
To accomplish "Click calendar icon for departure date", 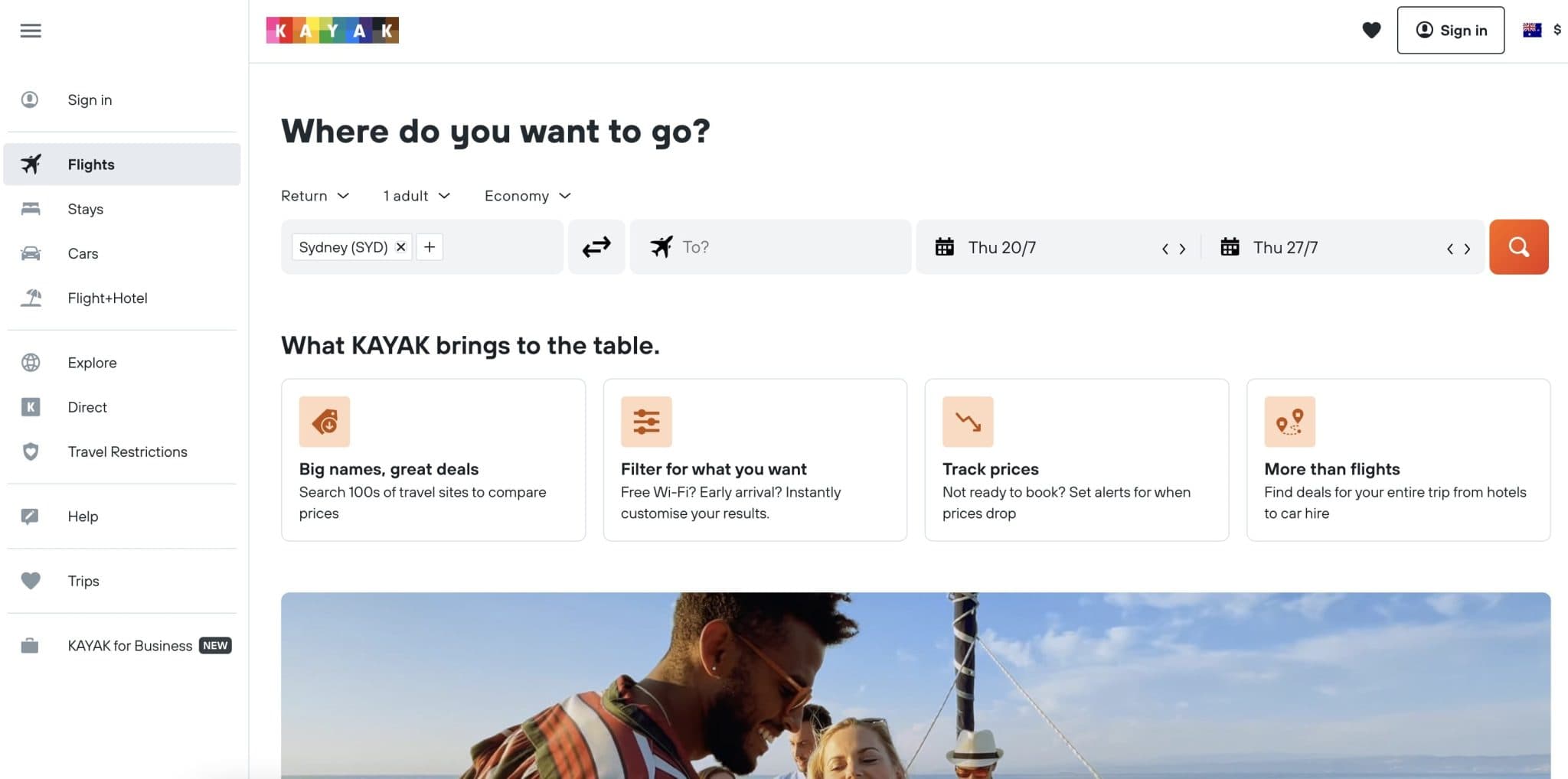I will click(945, 246).
